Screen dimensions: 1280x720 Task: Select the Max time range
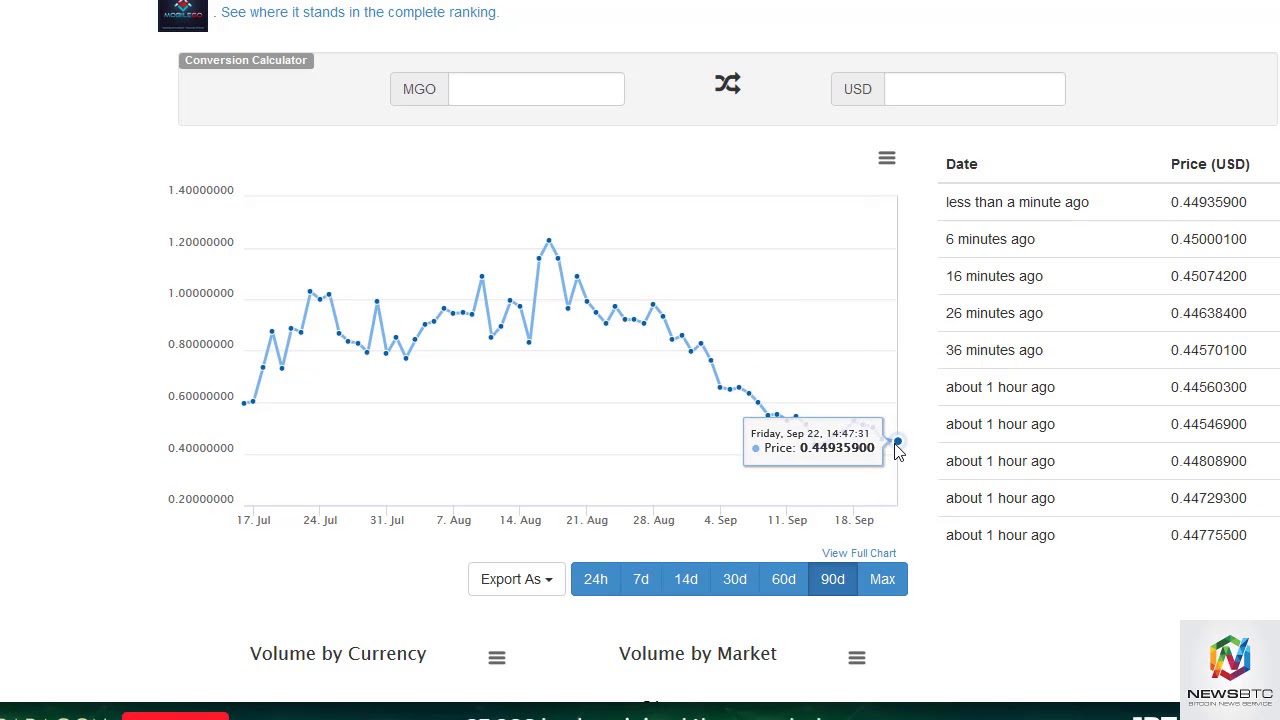tap(882, 579)
